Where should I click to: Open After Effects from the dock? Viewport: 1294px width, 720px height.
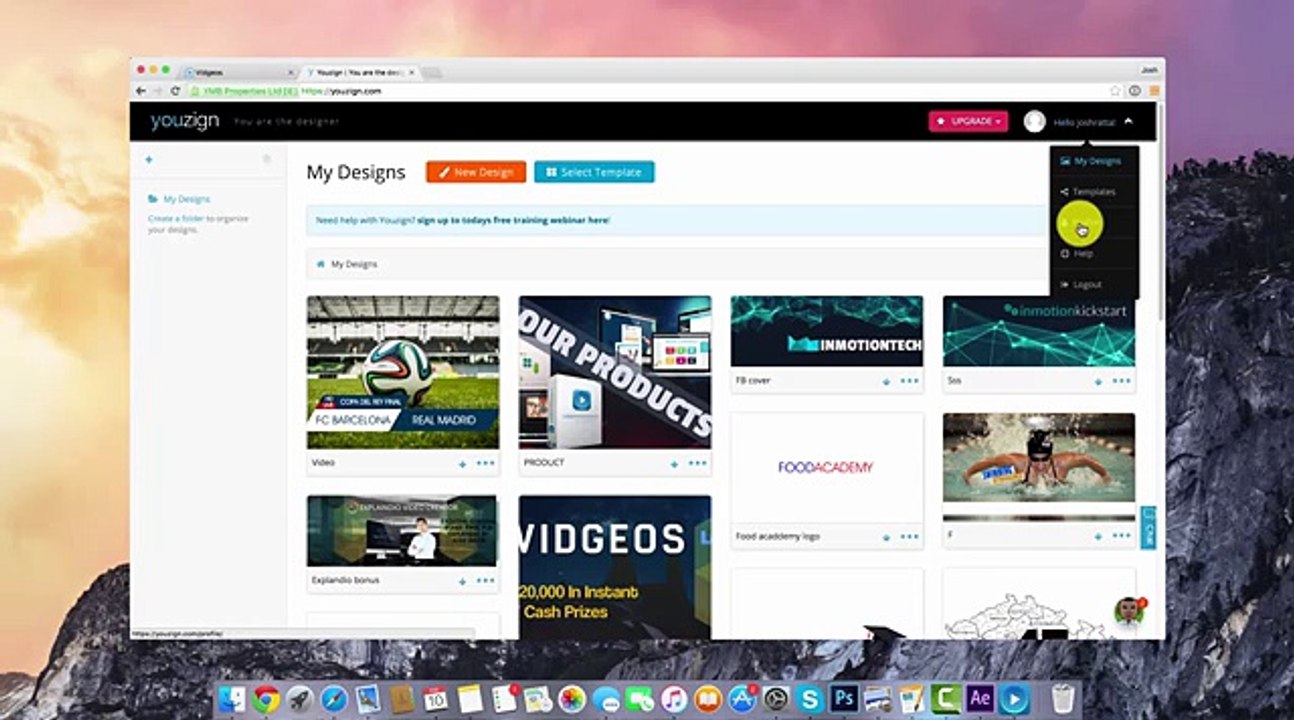pos(980,698)
